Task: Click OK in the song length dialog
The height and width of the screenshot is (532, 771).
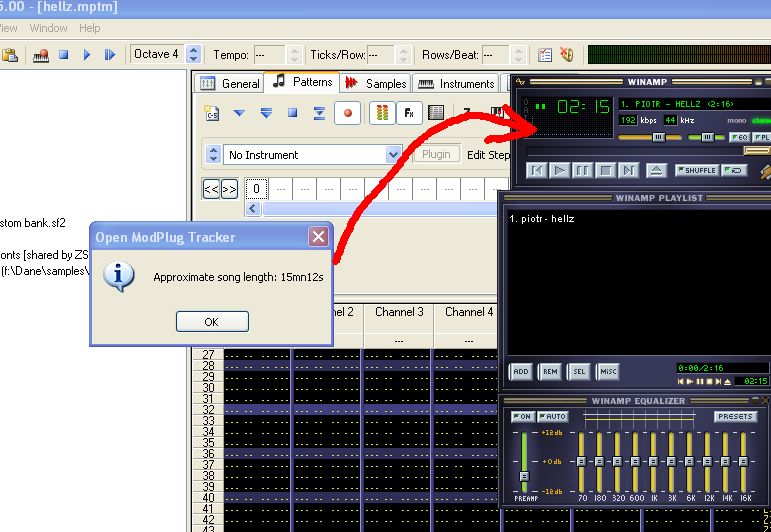Action: 212,322
